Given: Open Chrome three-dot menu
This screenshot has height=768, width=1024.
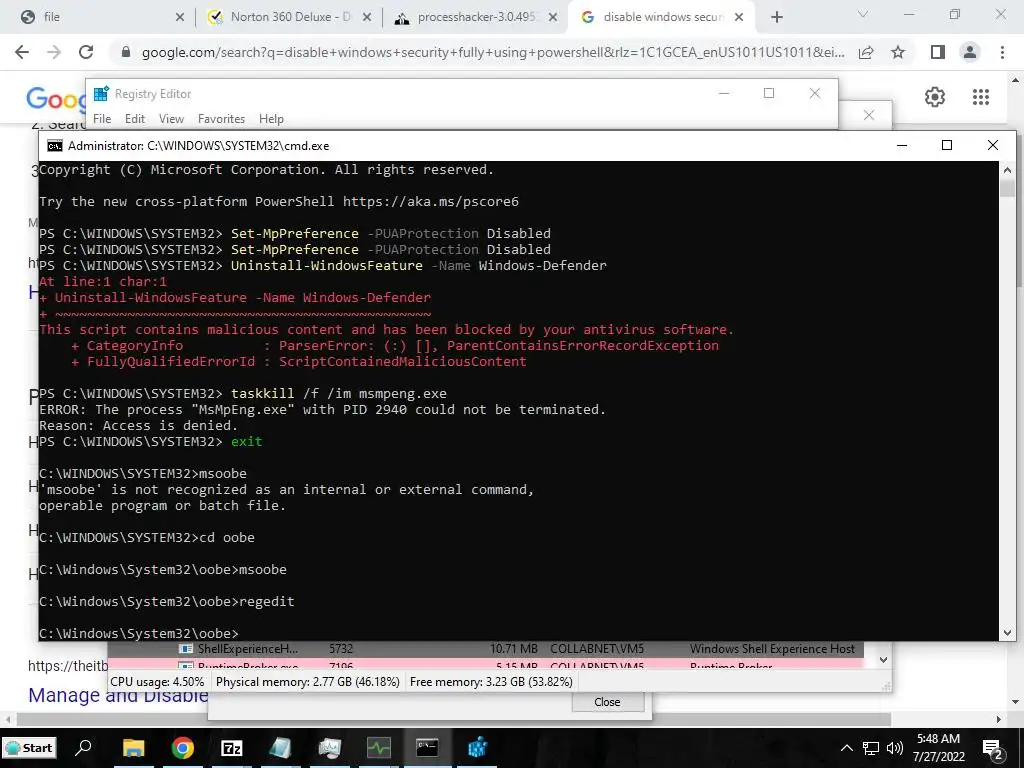Looking at the screenshot, I should click(1002, 52).
